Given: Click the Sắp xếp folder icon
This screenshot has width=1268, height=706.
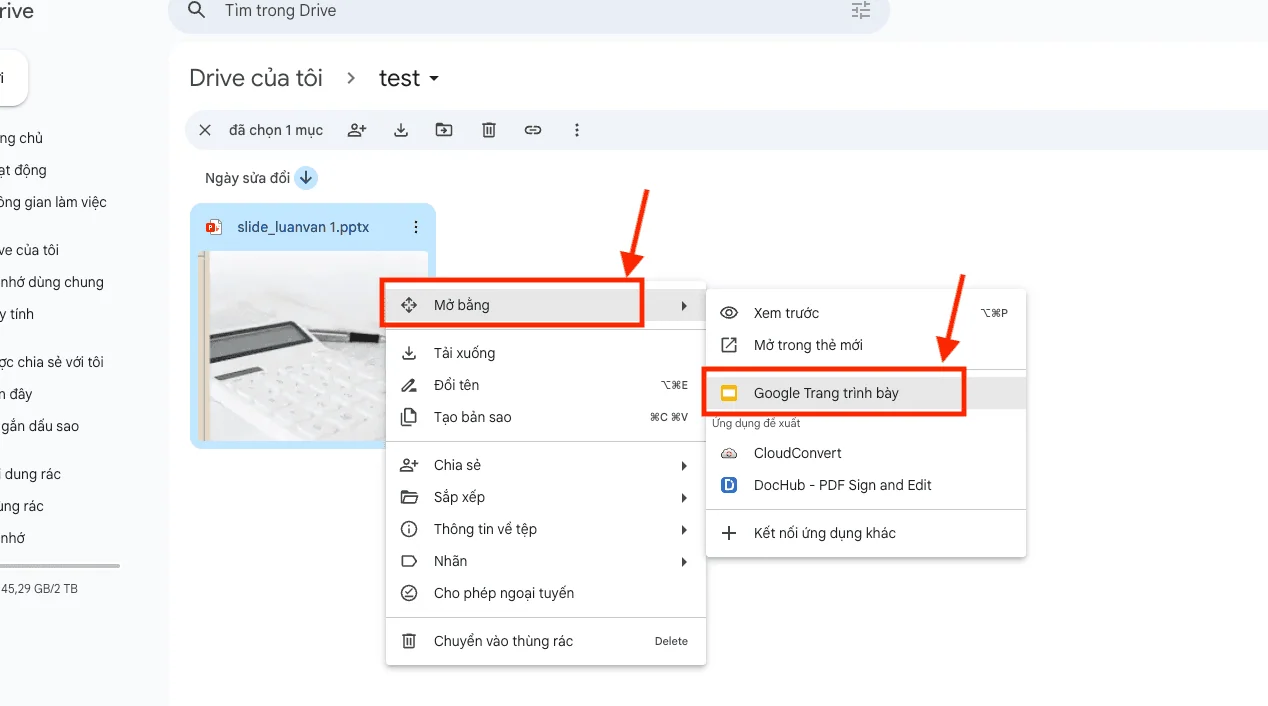Looking at the screenshot, I should tap(409, 497).
